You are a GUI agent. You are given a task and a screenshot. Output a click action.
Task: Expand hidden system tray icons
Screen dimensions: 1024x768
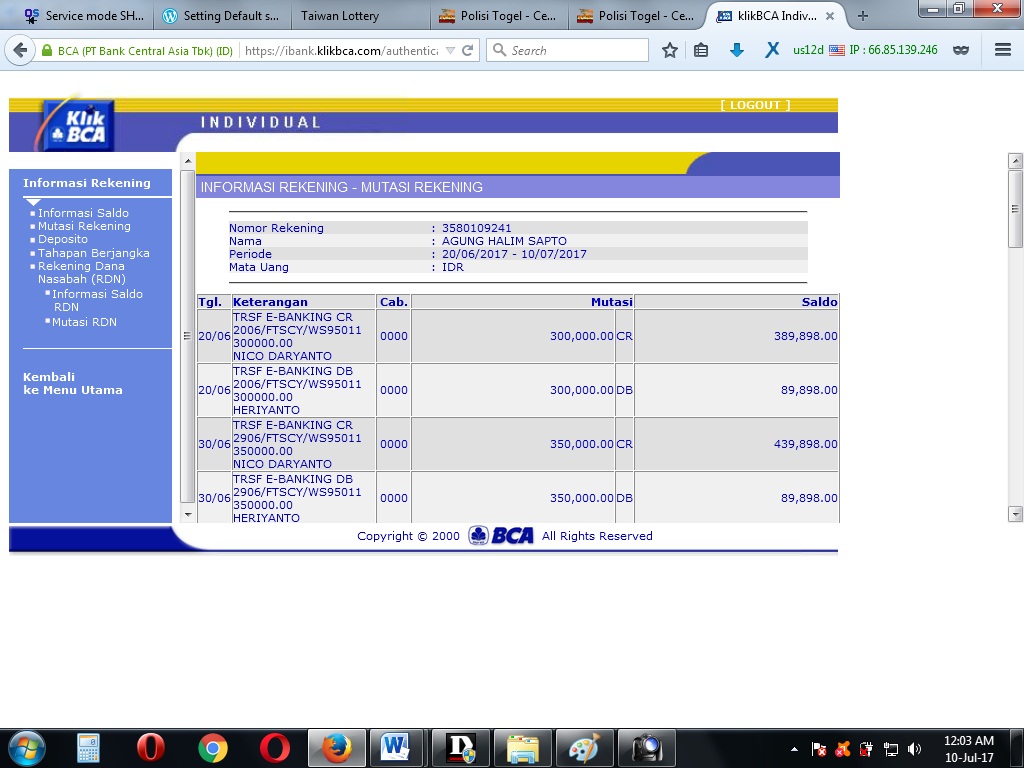(794, 748)
